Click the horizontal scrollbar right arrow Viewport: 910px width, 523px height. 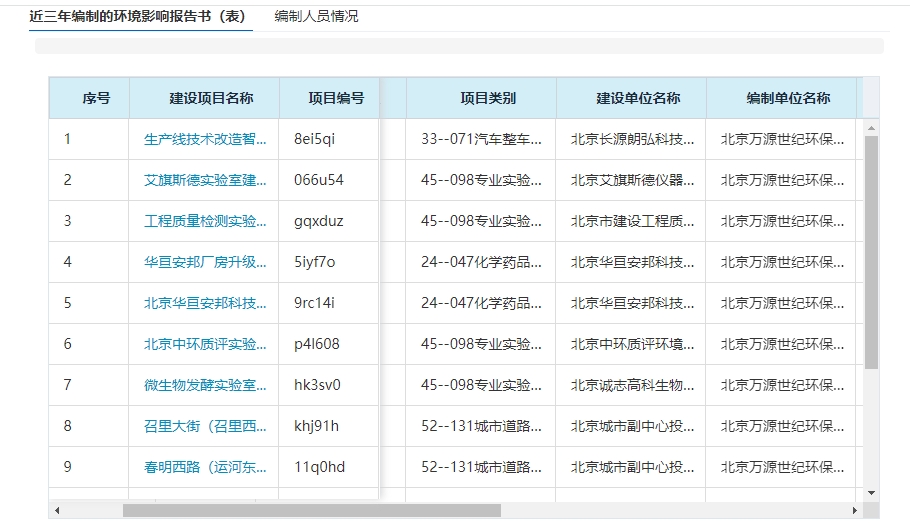tap(854, 510)
